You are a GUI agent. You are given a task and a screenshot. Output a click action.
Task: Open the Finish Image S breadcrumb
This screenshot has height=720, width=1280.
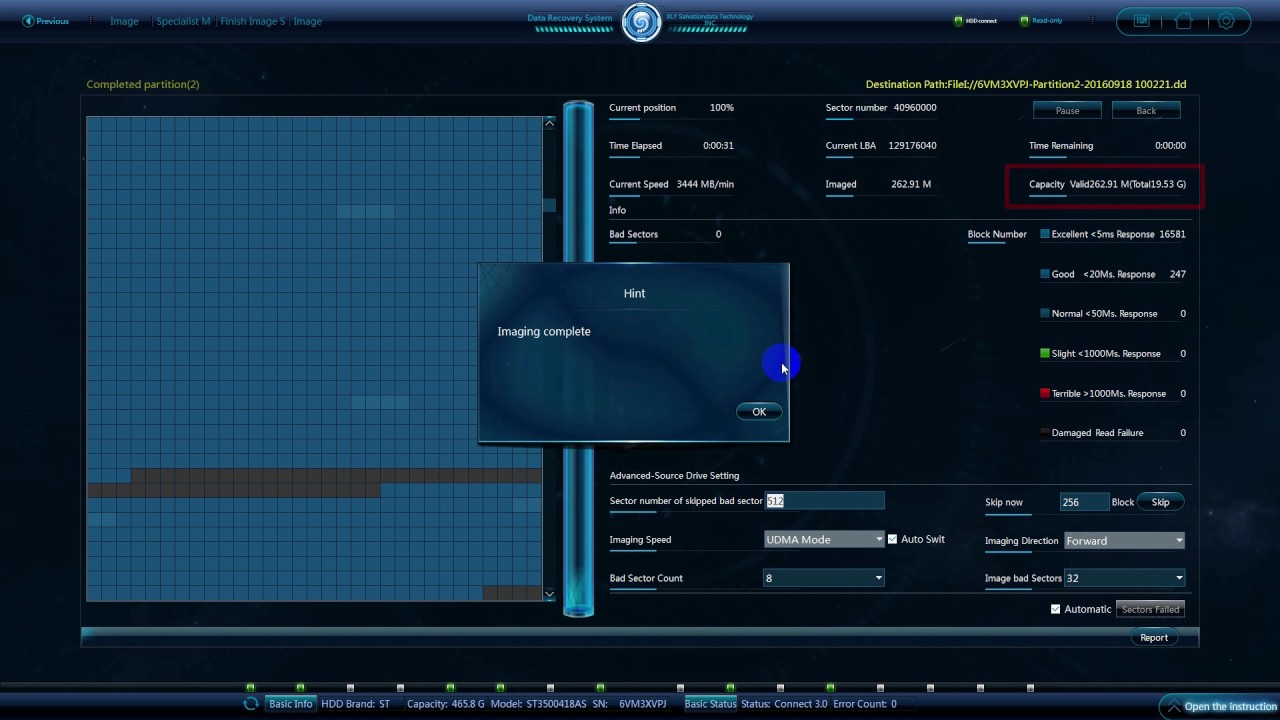pyautogui.click(x=252, y=21)
